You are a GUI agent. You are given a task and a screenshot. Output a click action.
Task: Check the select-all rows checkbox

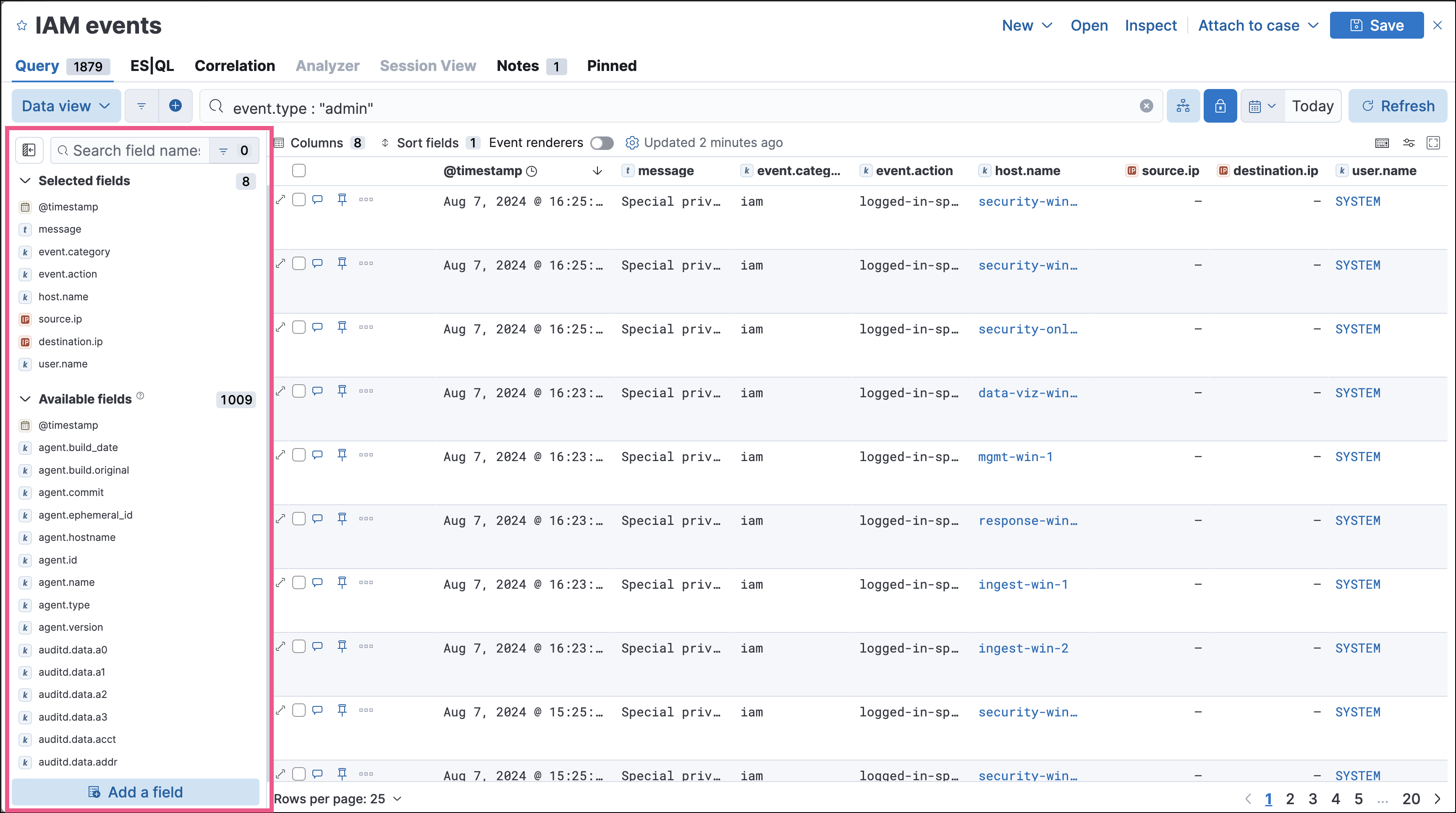pos(299,170)
